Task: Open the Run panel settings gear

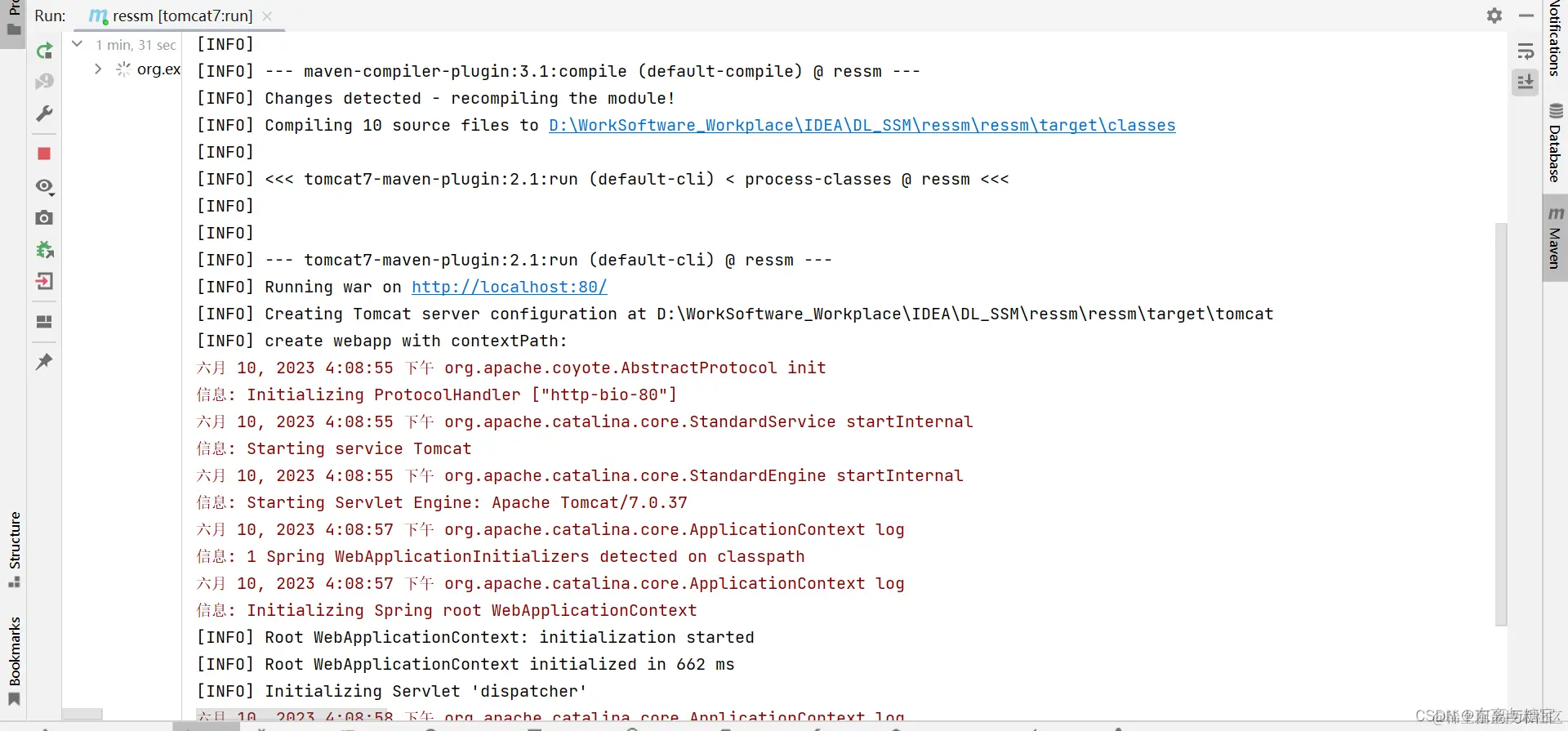Action: click(1494, 16)
